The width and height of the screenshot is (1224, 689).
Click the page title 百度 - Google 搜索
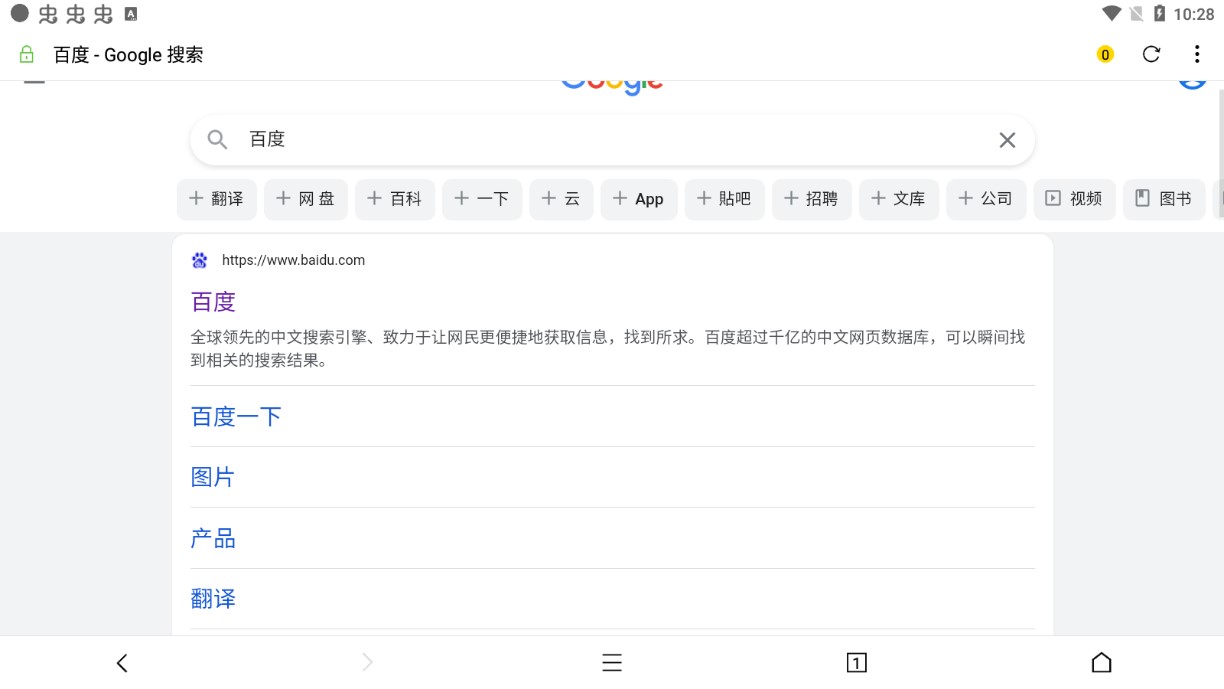128,55
